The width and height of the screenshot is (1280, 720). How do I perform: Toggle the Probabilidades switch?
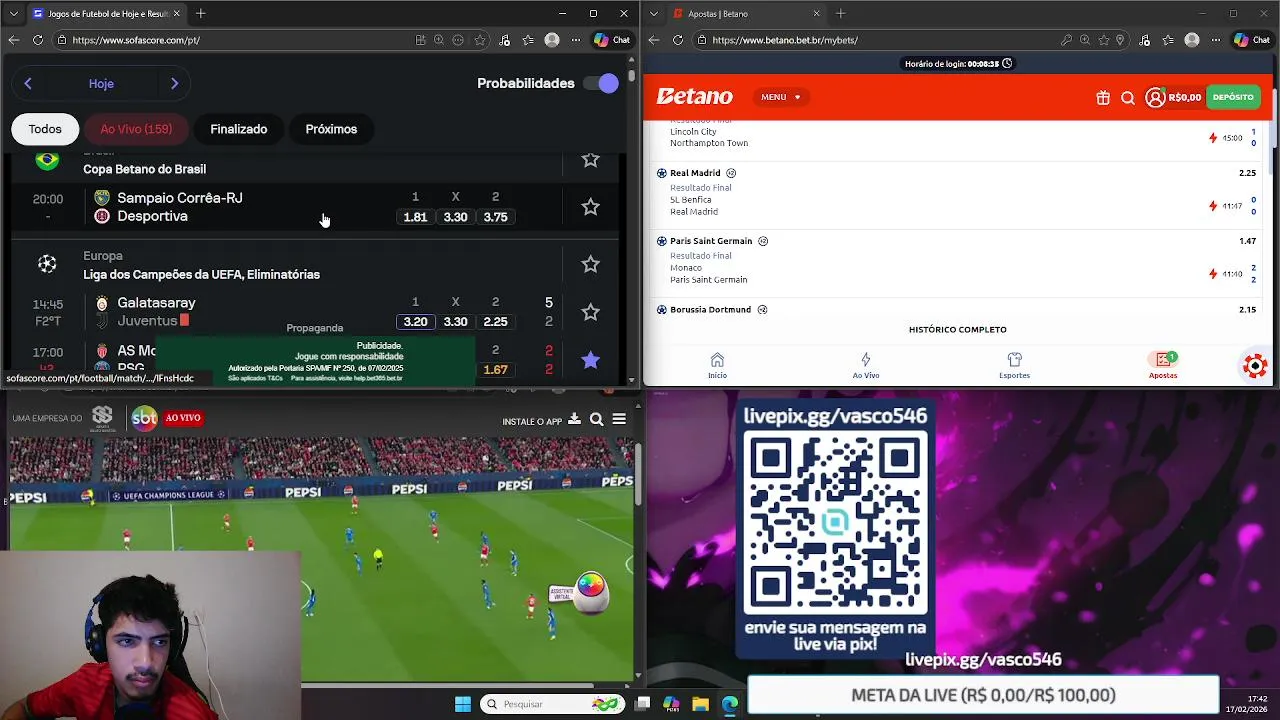602,83
